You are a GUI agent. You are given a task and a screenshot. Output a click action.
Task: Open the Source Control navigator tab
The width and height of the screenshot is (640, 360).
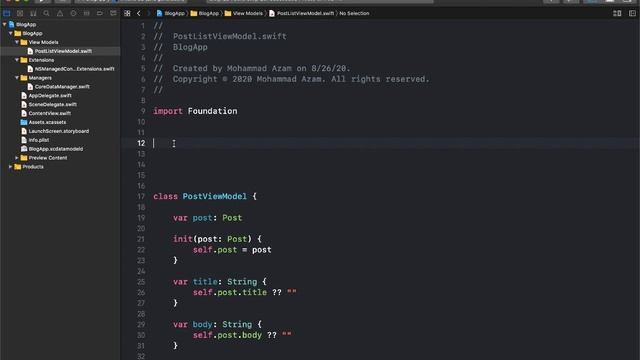[20, 13]
